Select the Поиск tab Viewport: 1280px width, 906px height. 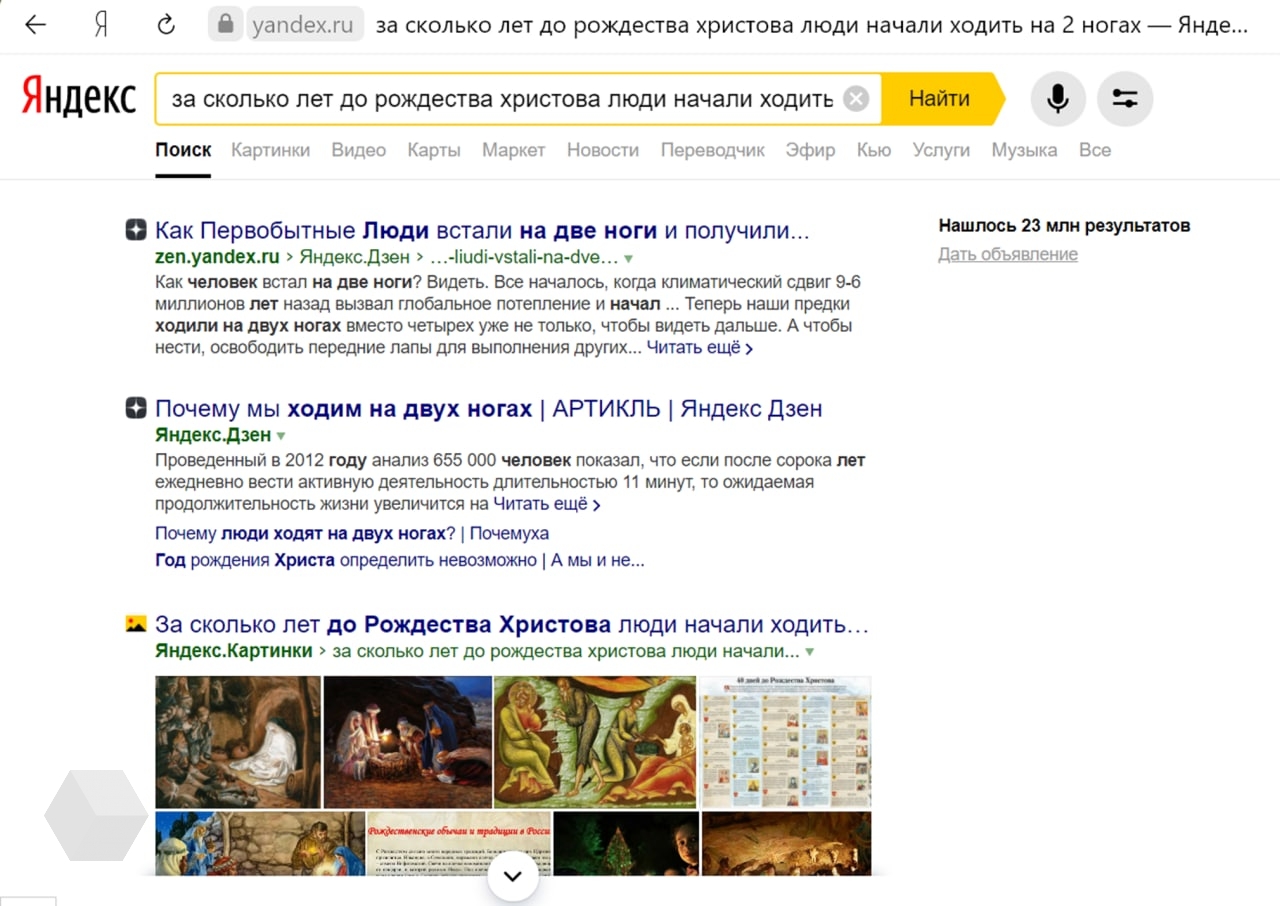coord(183,150)
